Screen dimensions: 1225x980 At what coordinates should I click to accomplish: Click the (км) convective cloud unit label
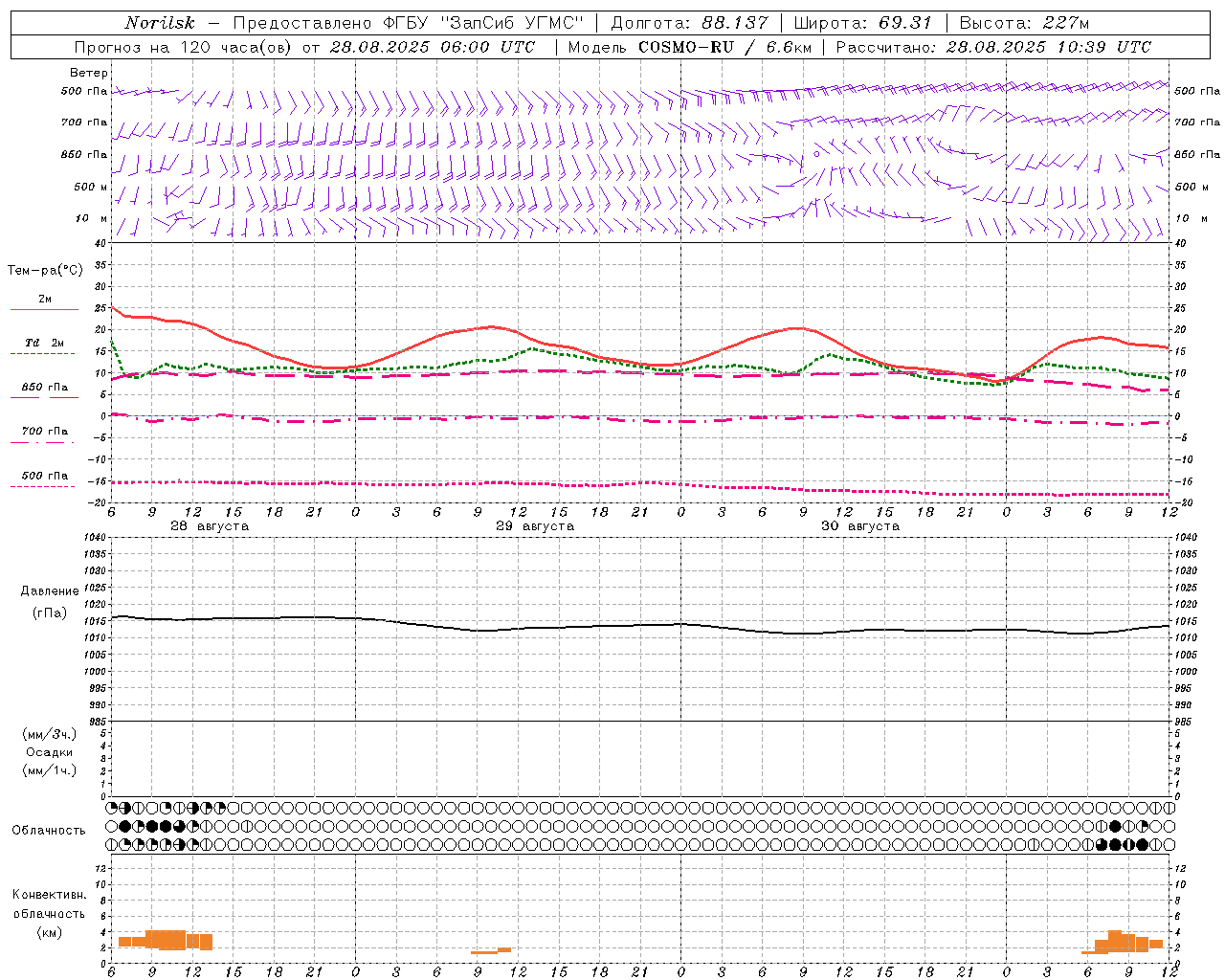pos(49,932)
